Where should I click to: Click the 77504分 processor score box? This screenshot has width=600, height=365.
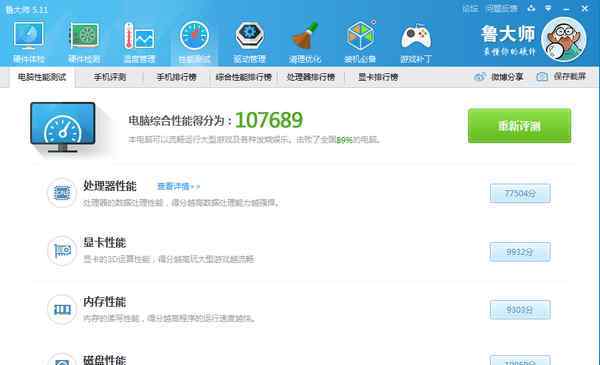click(x=520, y=193)
